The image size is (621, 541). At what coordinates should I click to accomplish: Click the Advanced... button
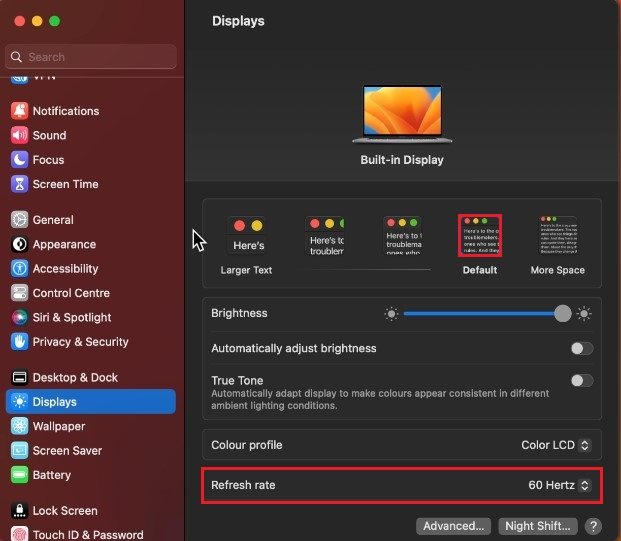coord(454,526)
